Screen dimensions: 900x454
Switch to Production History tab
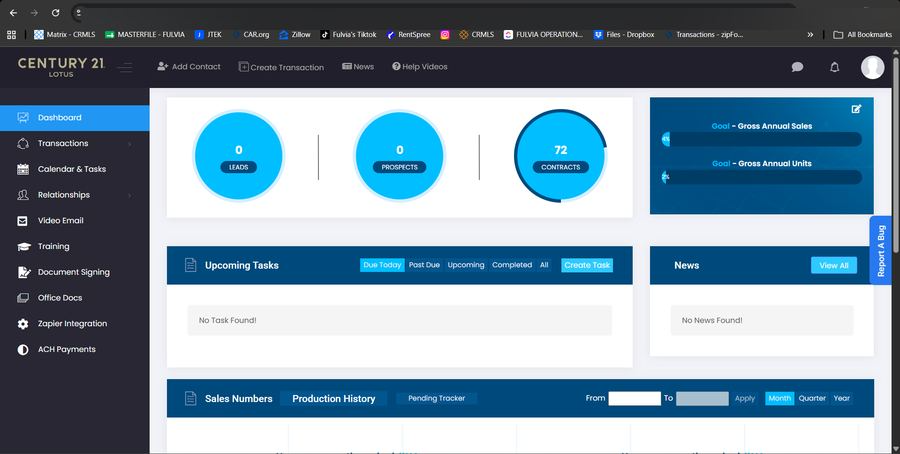coord(333,398)
